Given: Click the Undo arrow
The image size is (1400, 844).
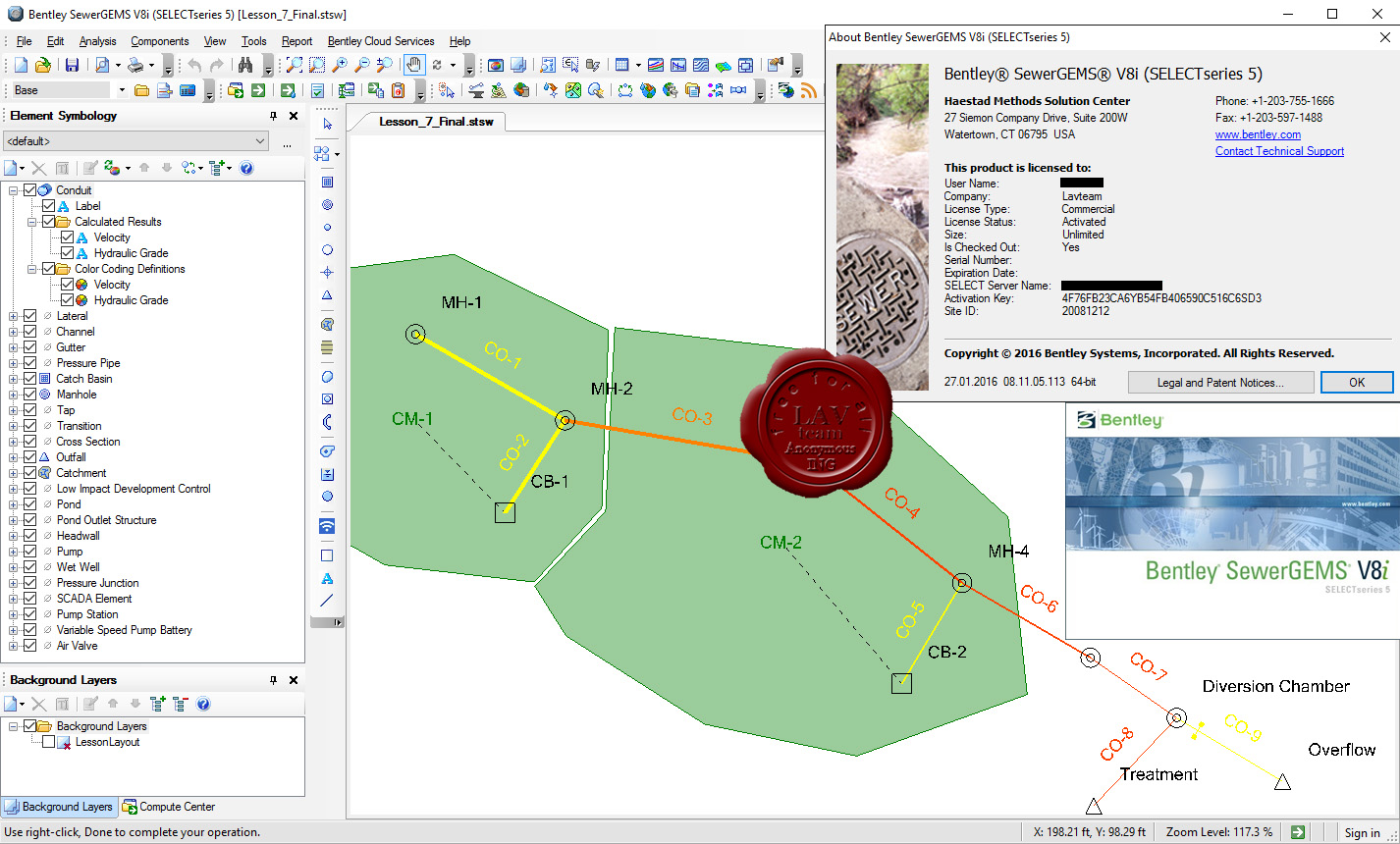Looking at the screenshot, I should tap(194, 66).
